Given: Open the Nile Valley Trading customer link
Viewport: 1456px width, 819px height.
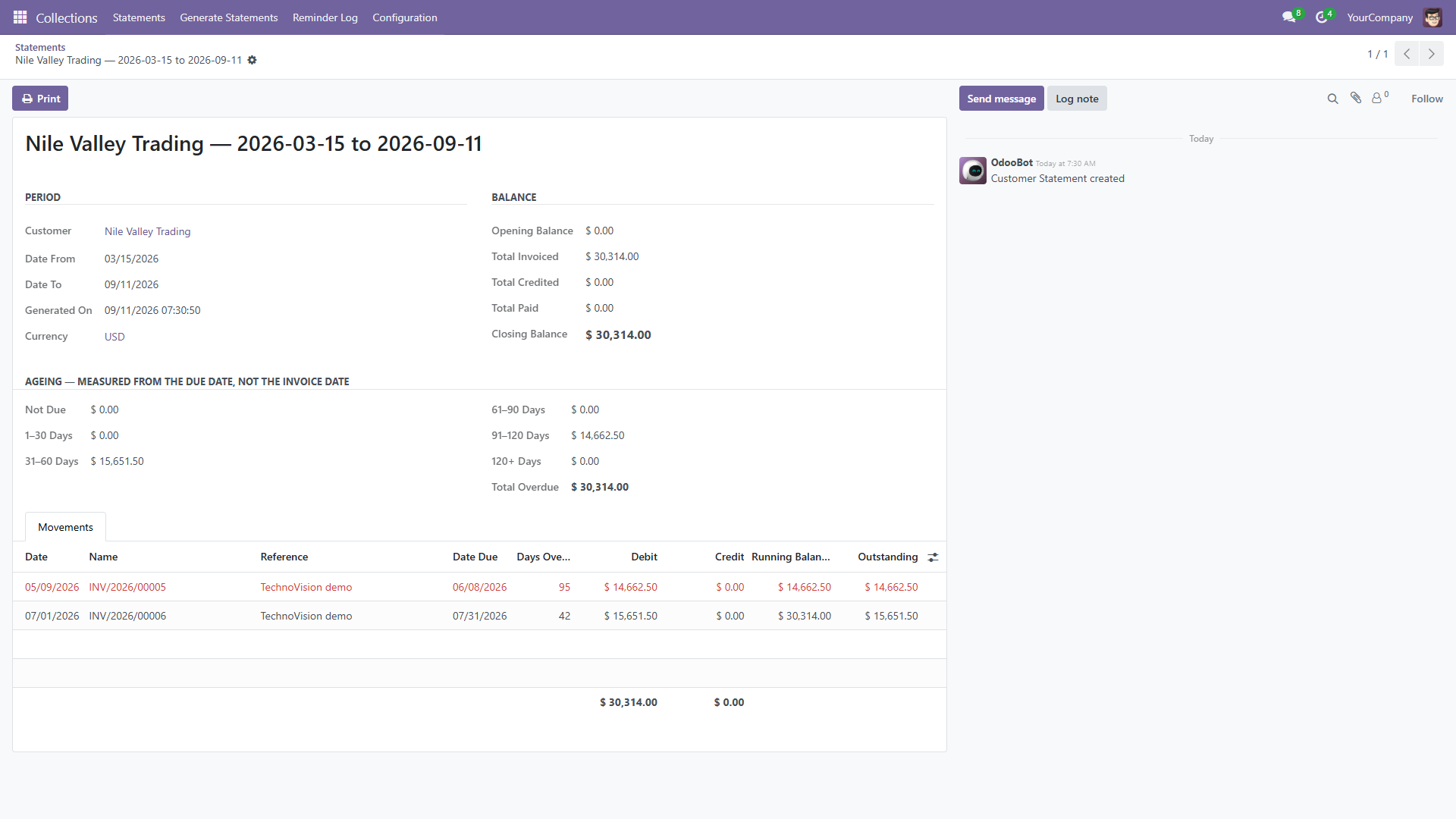Looking at the screenshot, I should [147, 231].
